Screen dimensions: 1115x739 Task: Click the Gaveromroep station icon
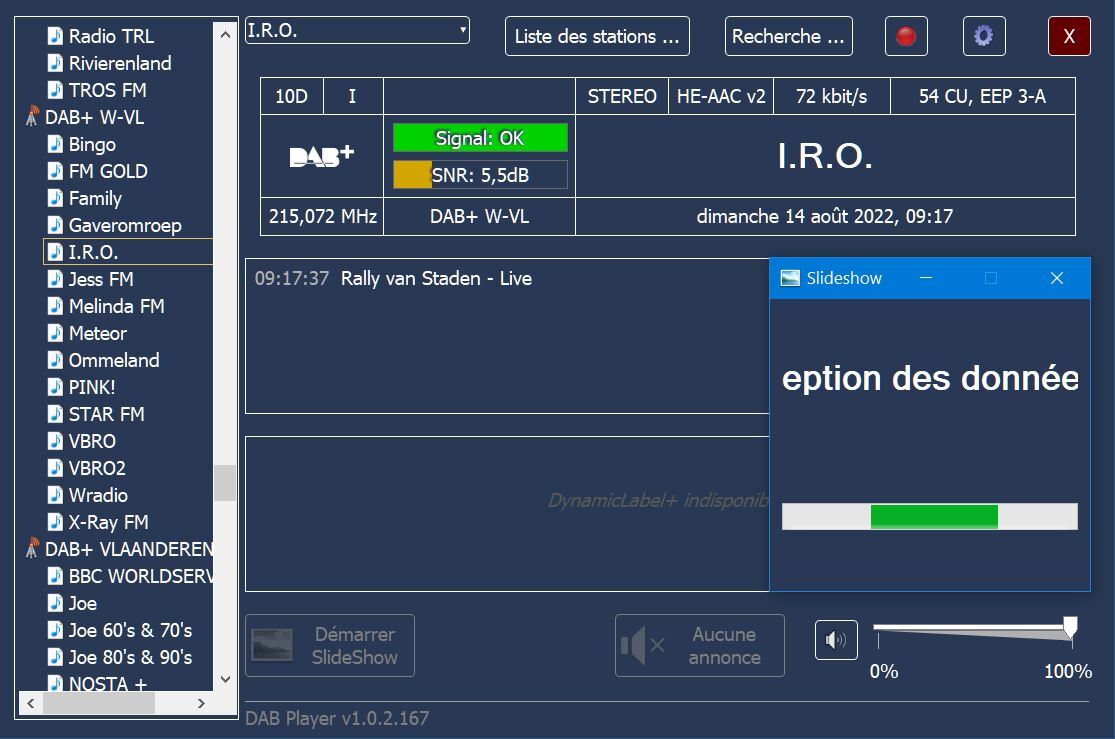(55, 225)
